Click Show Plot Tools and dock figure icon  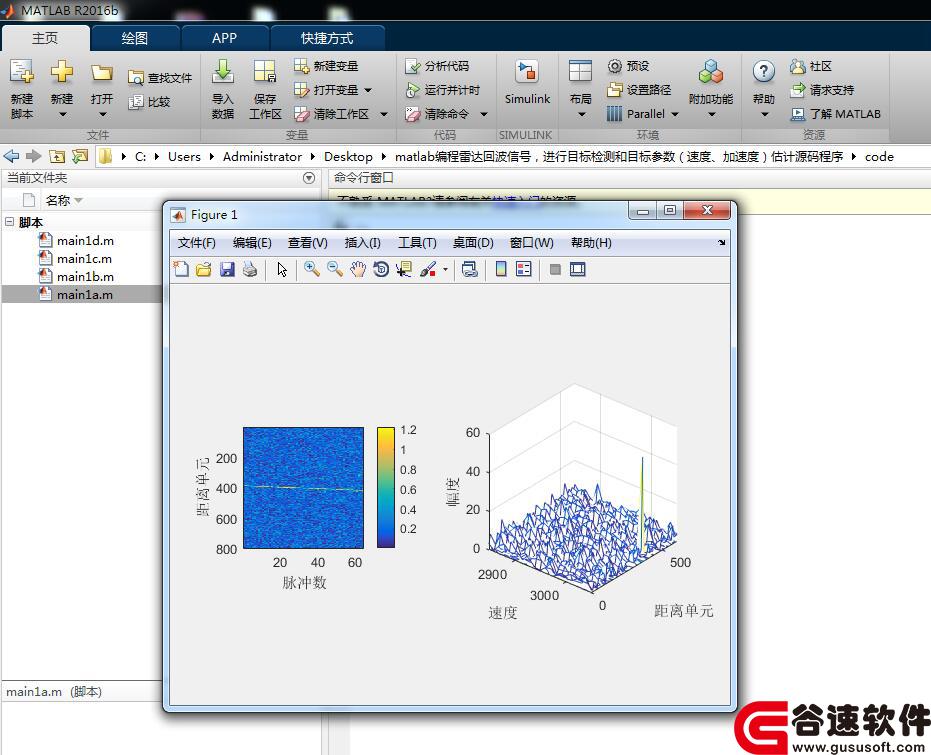pyautogui.click(x=578, y=269)
